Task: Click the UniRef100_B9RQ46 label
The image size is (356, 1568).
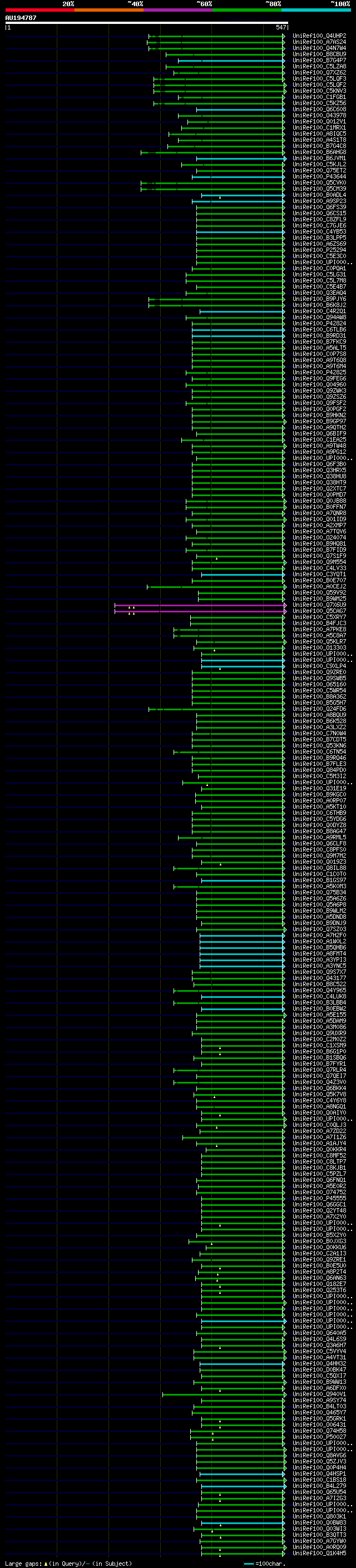Action: [319, 758]
